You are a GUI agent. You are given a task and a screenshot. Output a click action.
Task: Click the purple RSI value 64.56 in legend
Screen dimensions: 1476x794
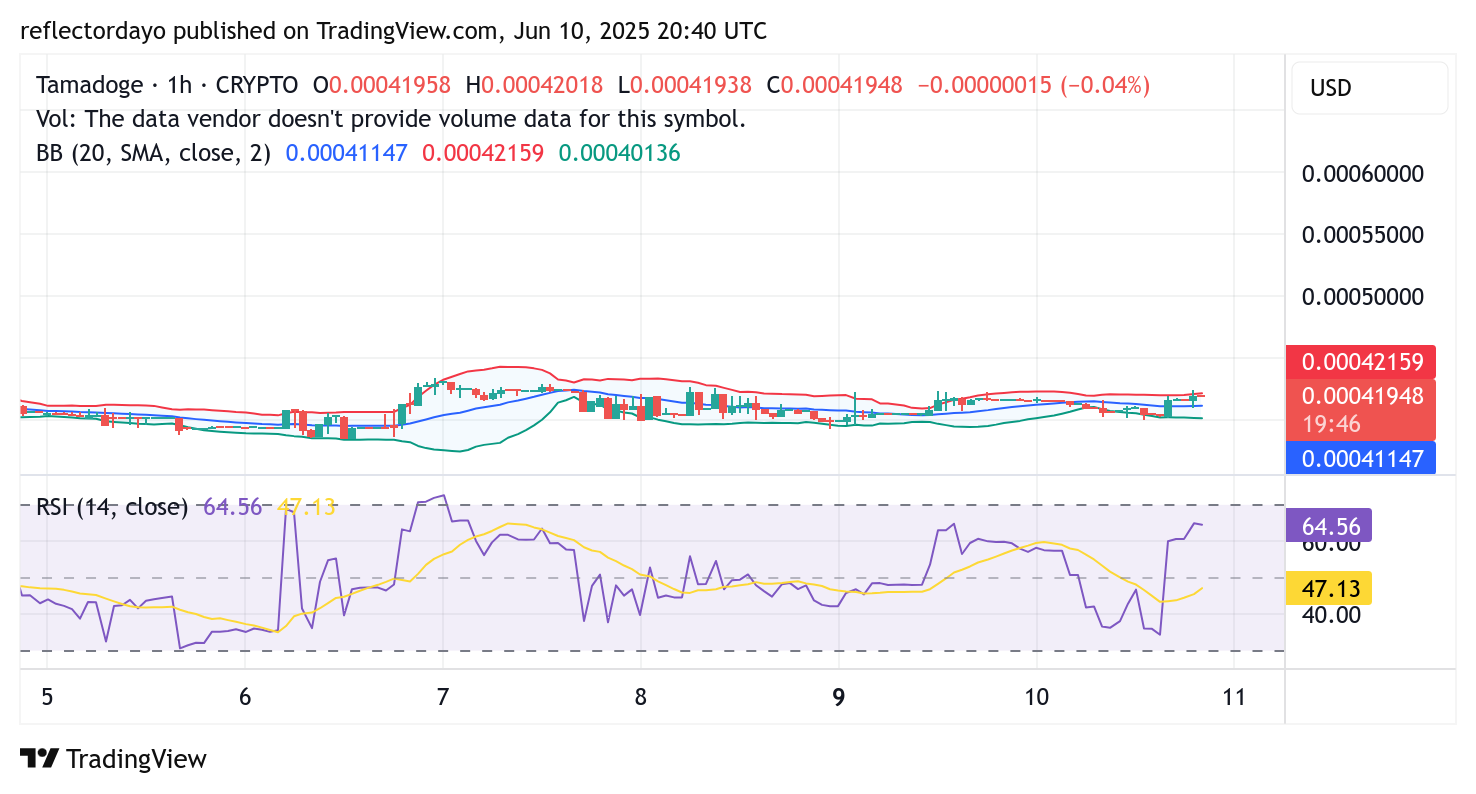tap(232, 507)
